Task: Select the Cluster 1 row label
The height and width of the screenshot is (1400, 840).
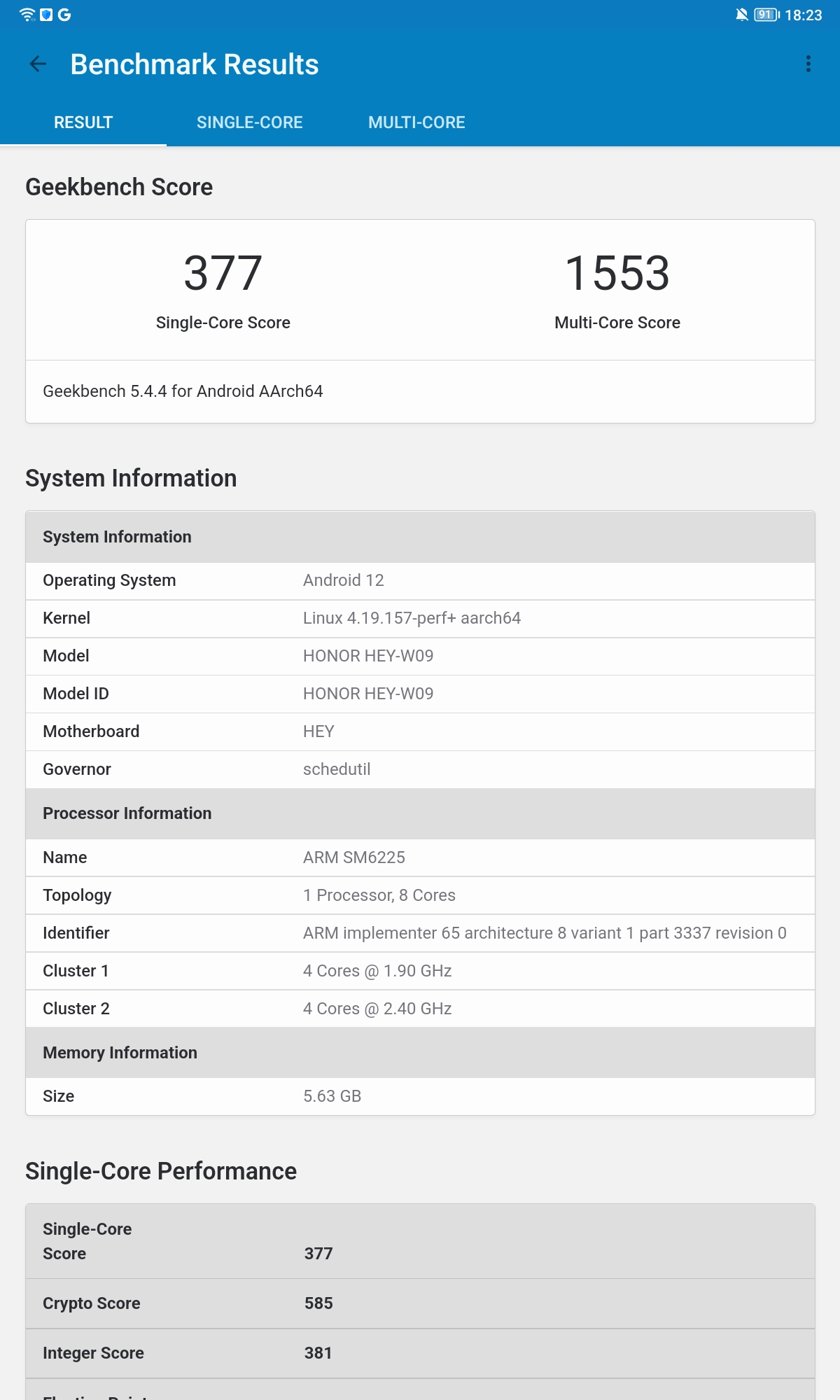Action: tap(76, 971)
